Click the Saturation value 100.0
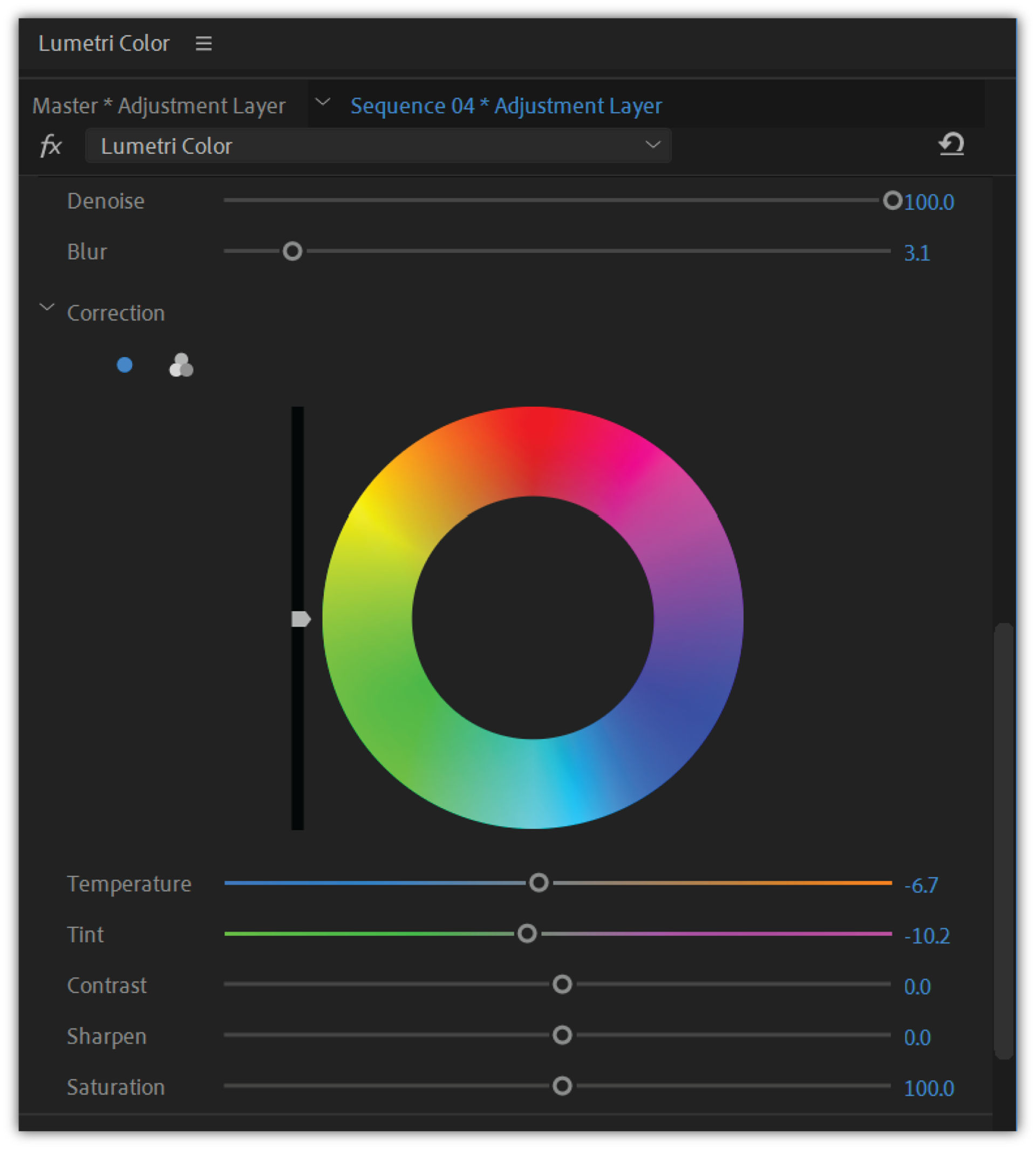 pos(929,1087)
